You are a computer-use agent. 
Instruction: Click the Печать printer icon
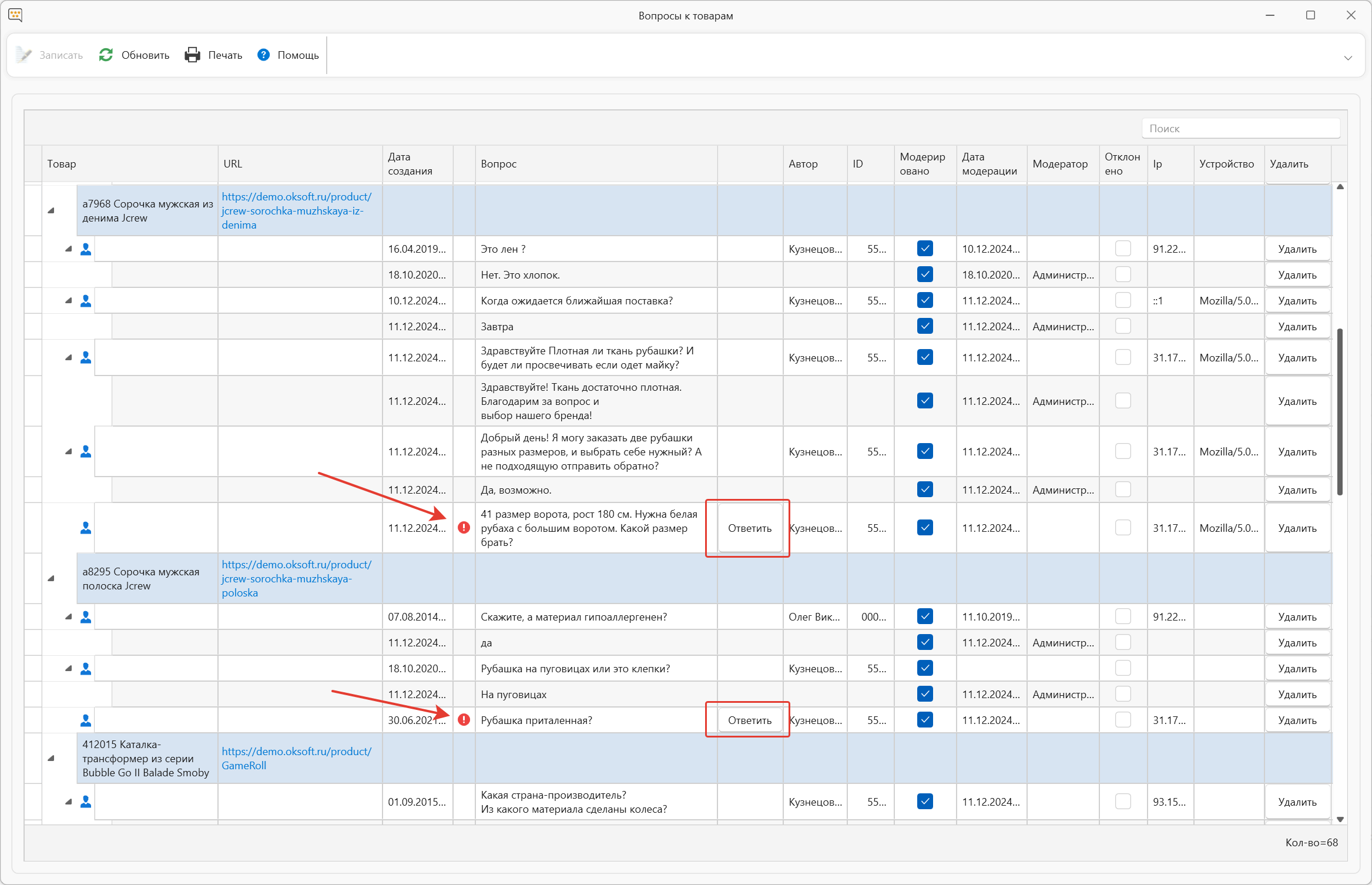pos(192,55)
